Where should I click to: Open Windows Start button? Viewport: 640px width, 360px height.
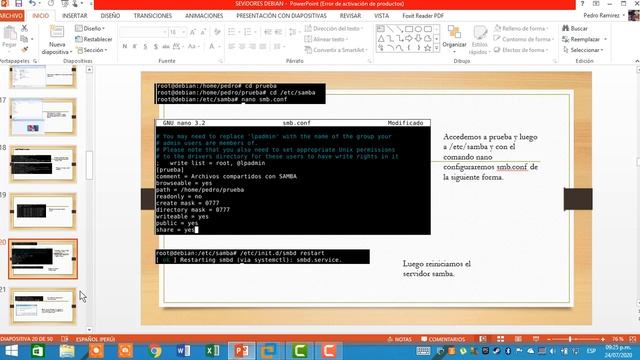point(11,351)
